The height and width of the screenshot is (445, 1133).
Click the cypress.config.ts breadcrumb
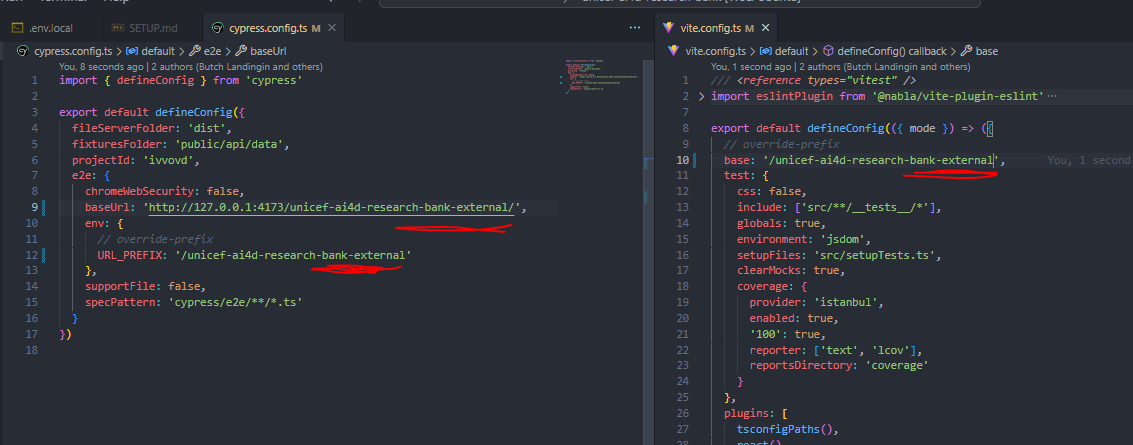(x=73, y=51)
